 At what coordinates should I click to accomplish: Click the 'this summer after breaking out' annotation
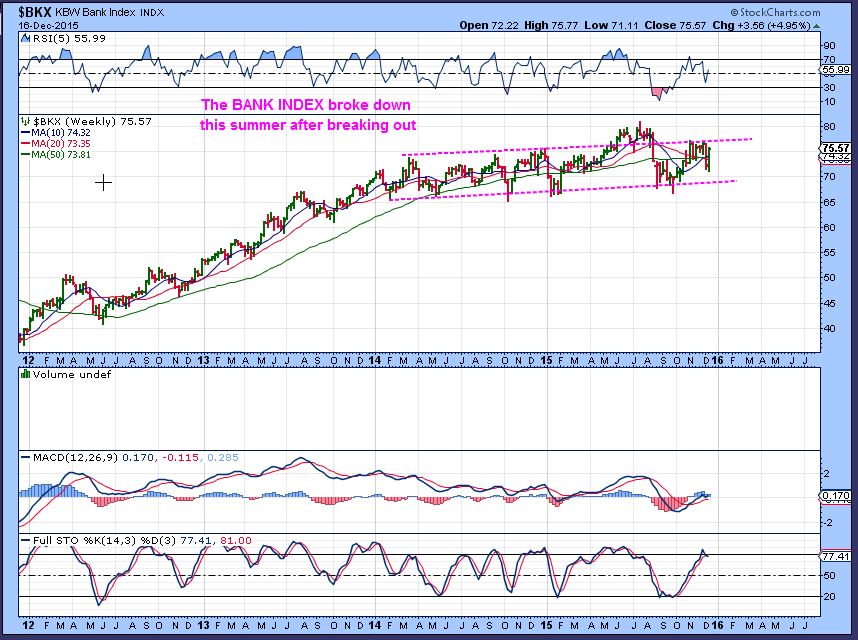tap(308, 125)
